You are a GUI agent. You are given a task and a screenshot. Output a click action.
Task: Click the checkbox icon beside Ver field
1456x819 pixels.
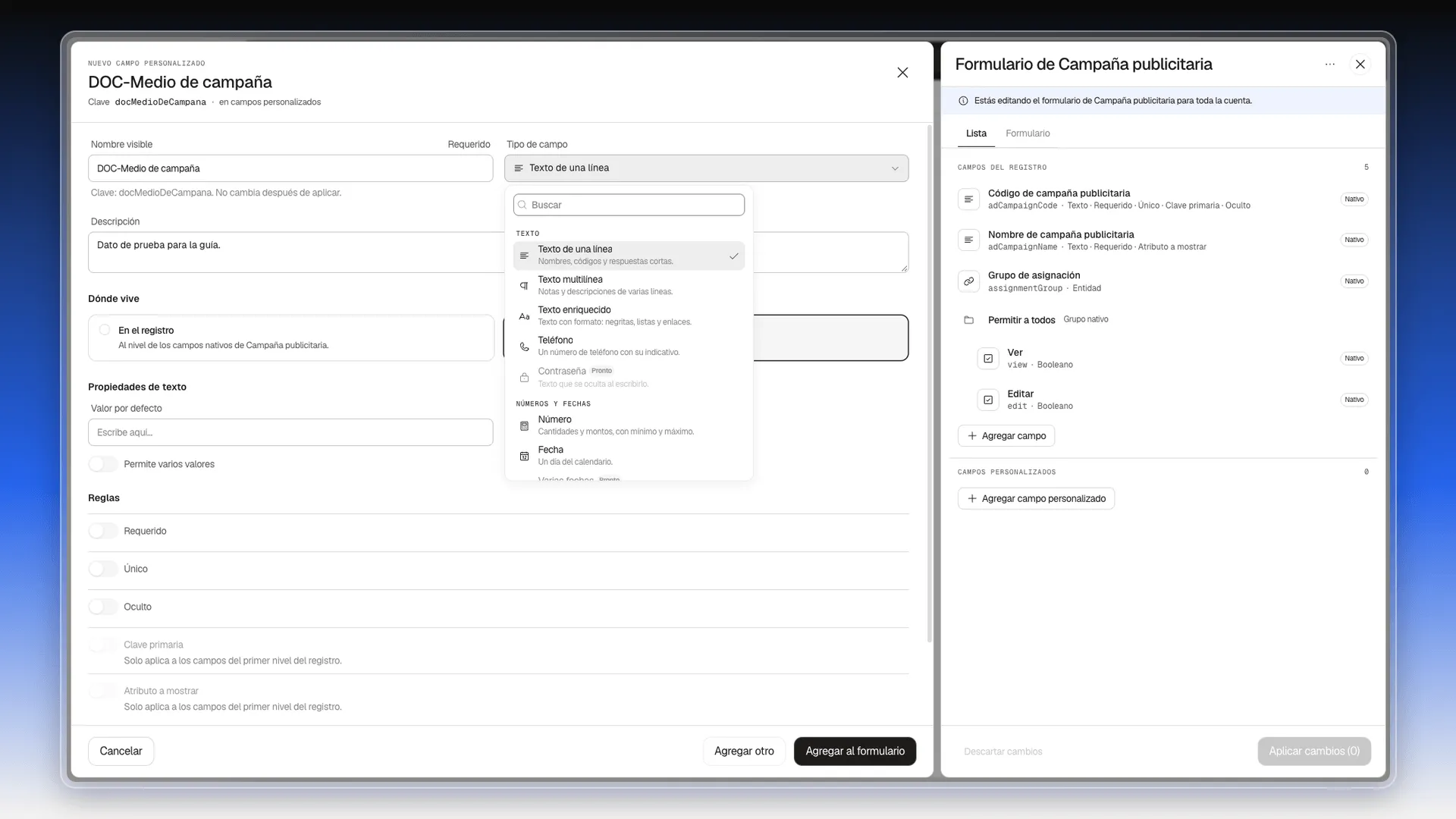click(x=988, y=359)
